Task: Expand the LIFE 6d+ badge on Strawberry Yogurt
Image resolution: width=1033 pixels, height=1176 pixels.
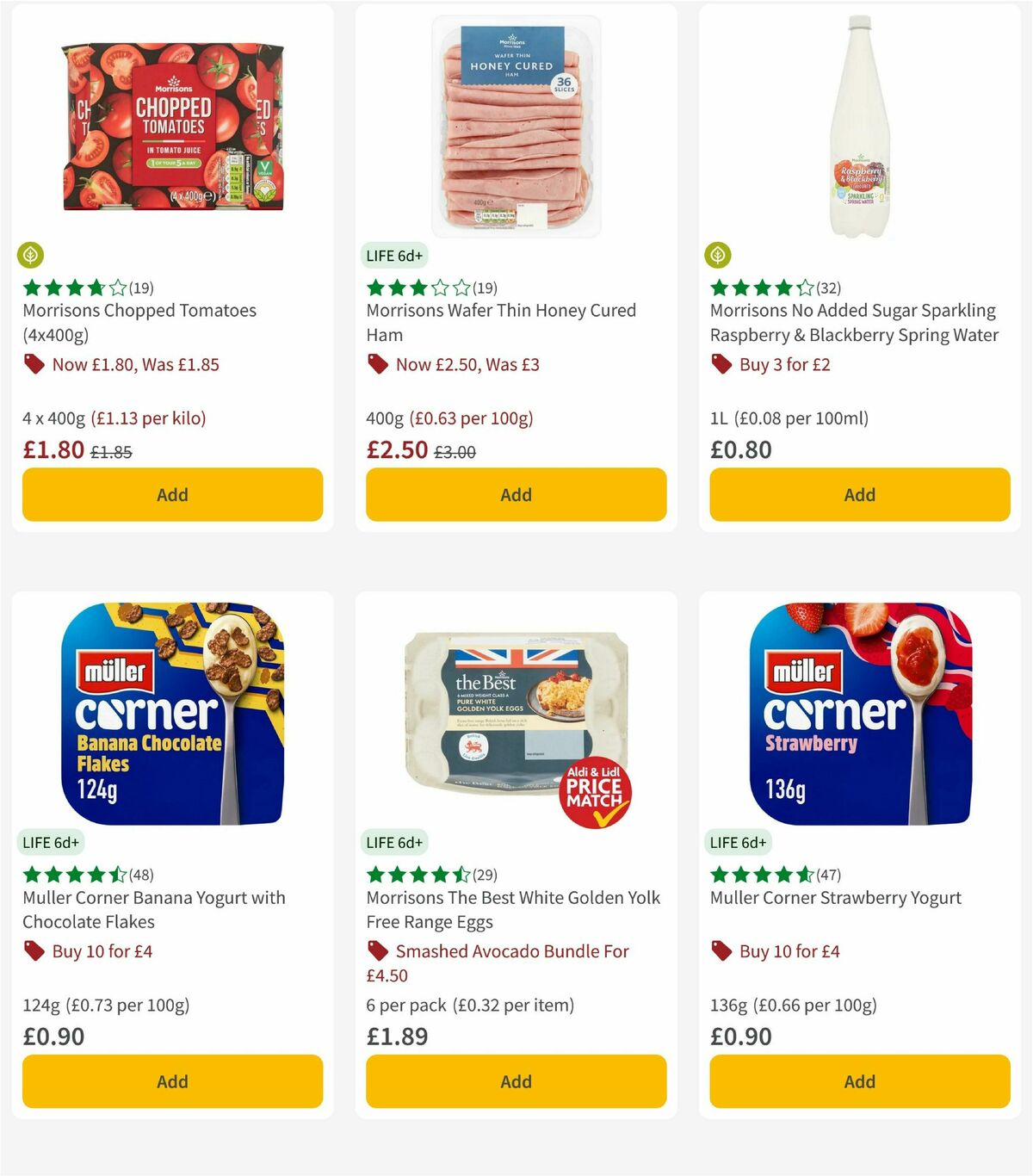Action: [x=739, y=843]
